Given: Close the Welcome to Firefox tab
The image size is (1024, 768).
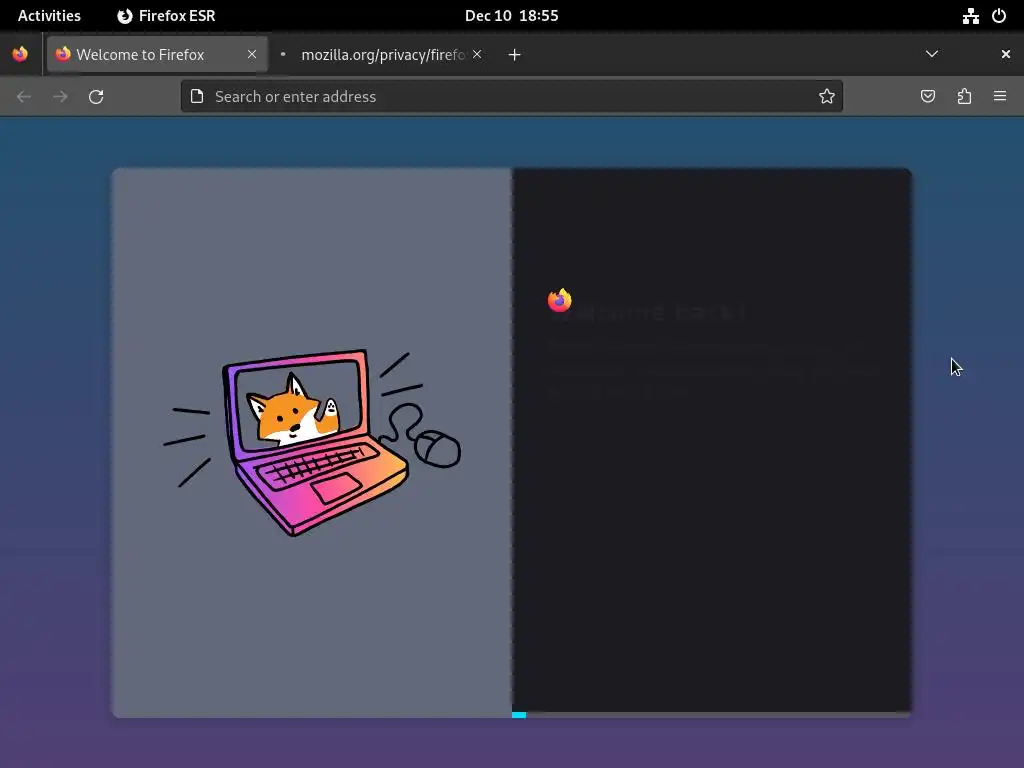Looking at the screenshot, I should [252, 54].
